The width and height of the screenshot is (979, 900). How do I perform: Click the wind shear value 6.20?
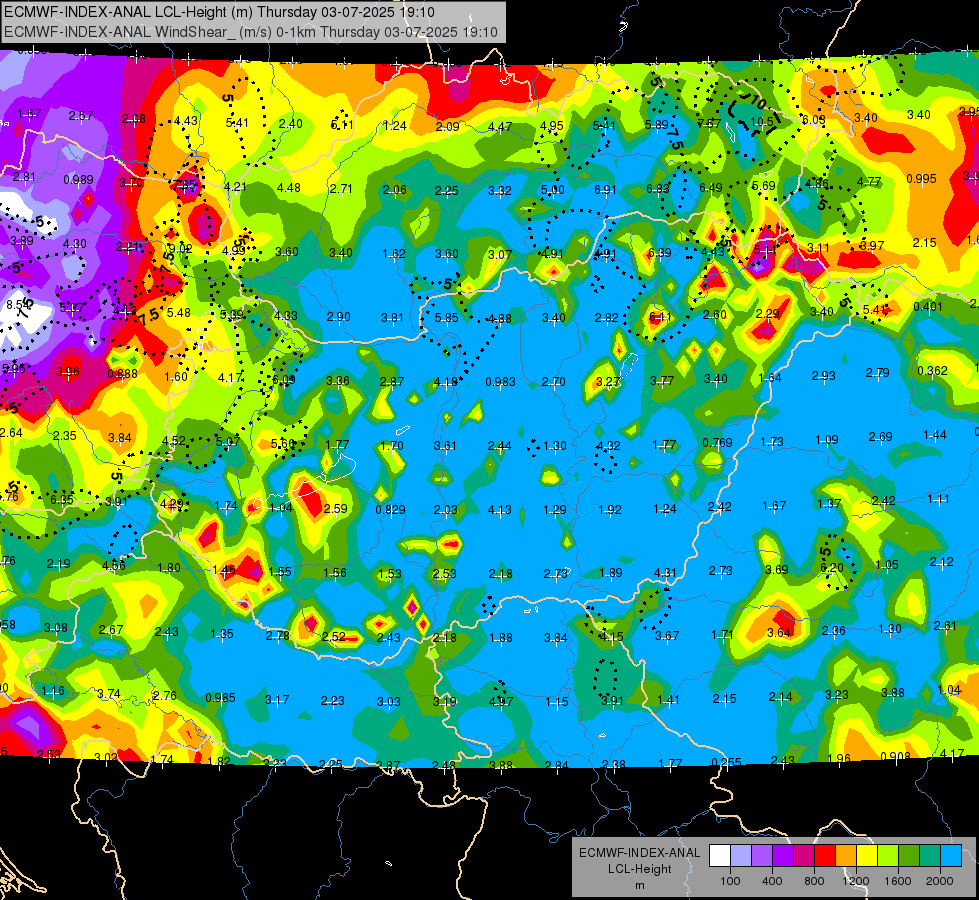point(832,568)
